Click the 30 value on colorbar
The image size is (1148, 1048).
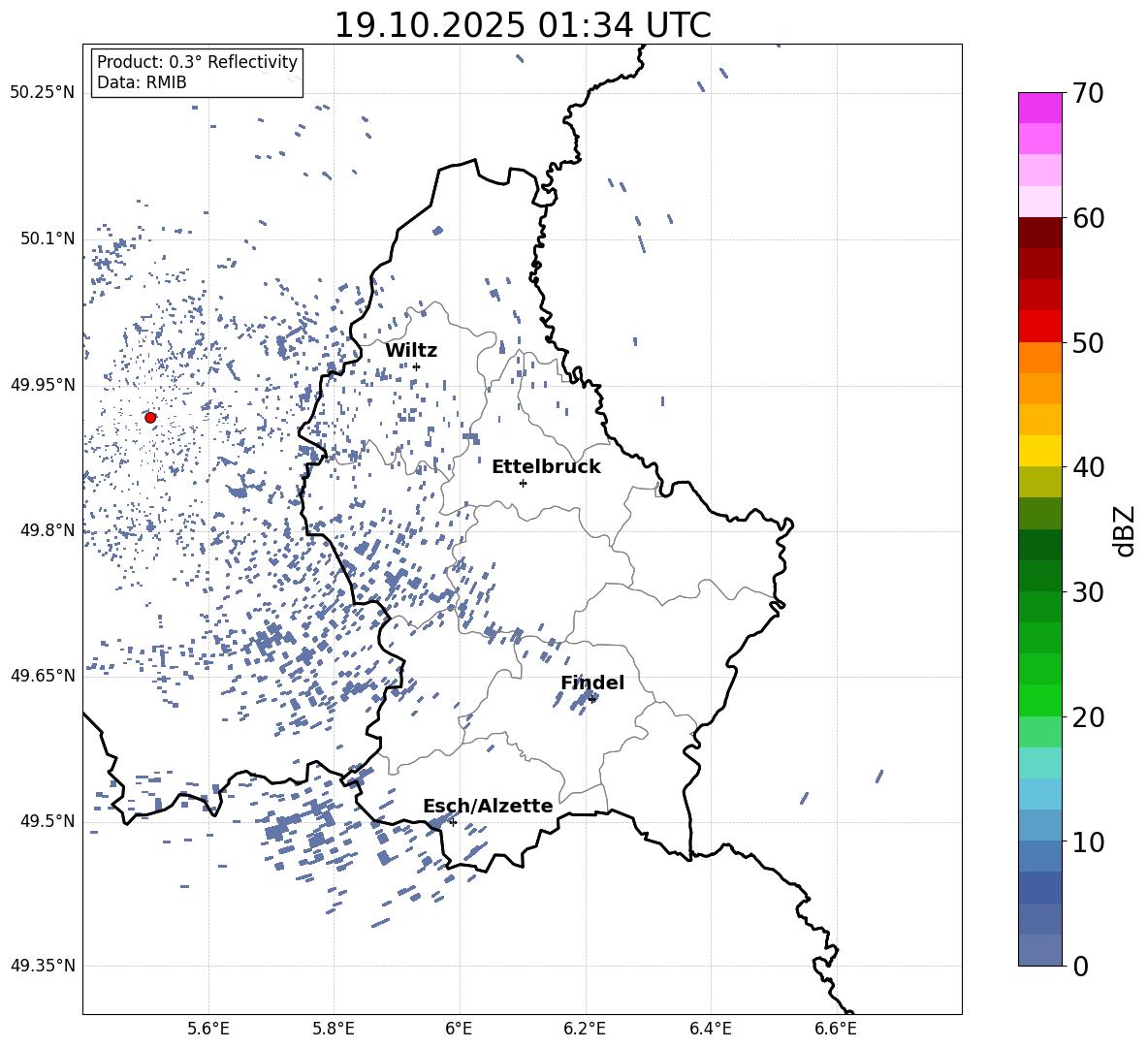(x=1088, y=591)
